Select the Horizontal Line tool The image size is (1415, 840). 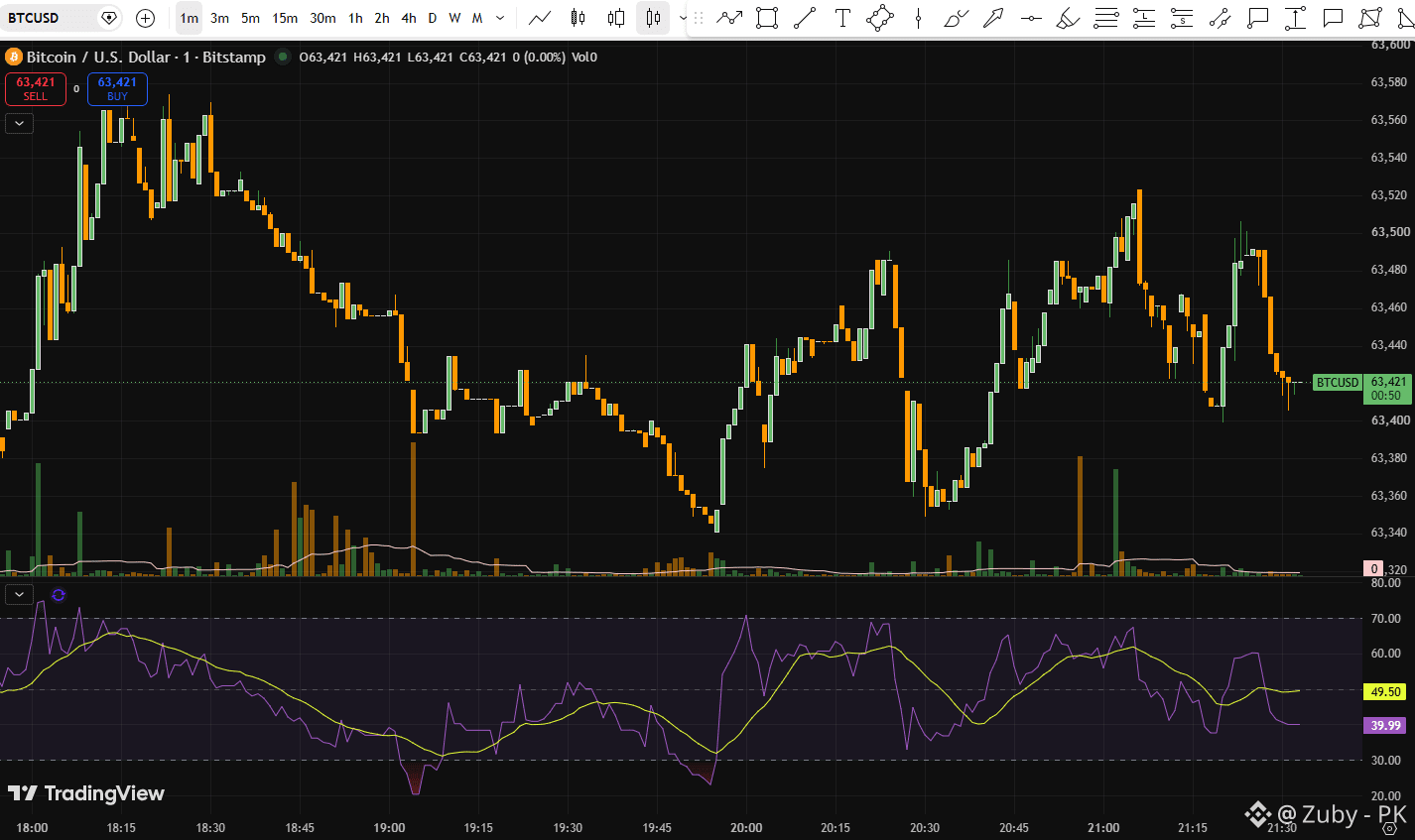click(1031, 18)
